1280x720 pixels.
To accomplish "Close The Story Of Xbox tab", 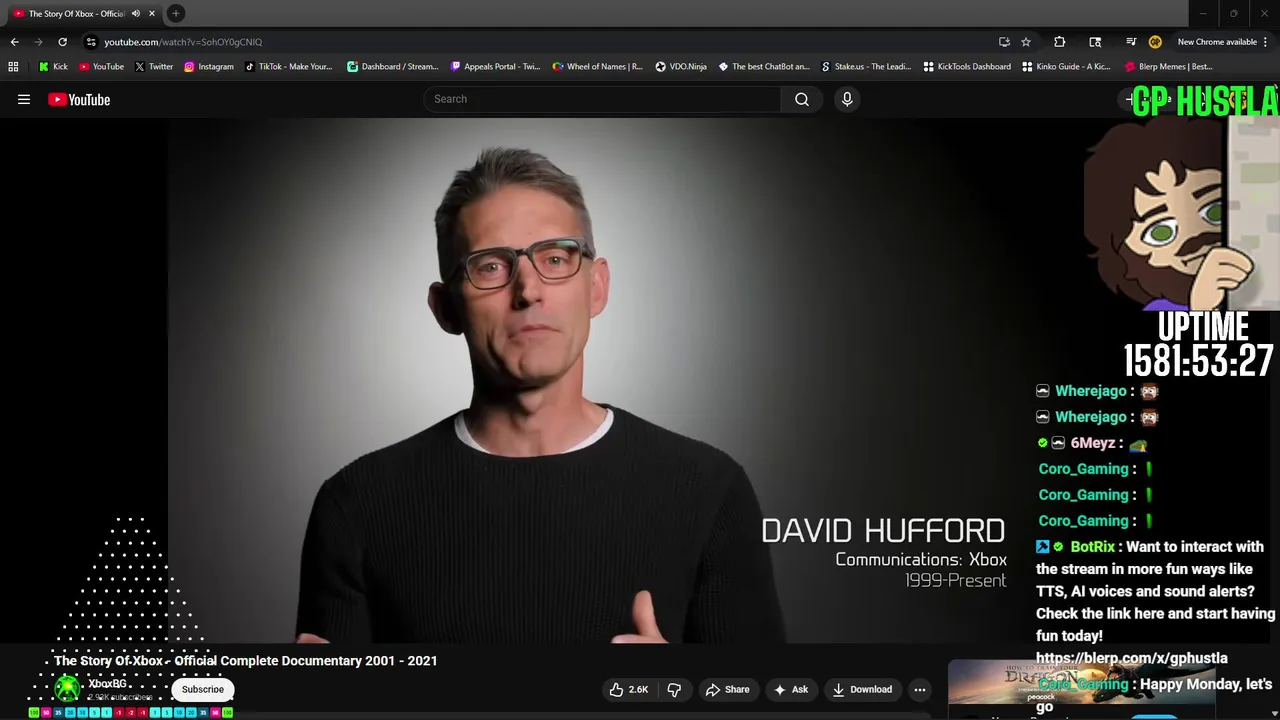I will [152, 13].
